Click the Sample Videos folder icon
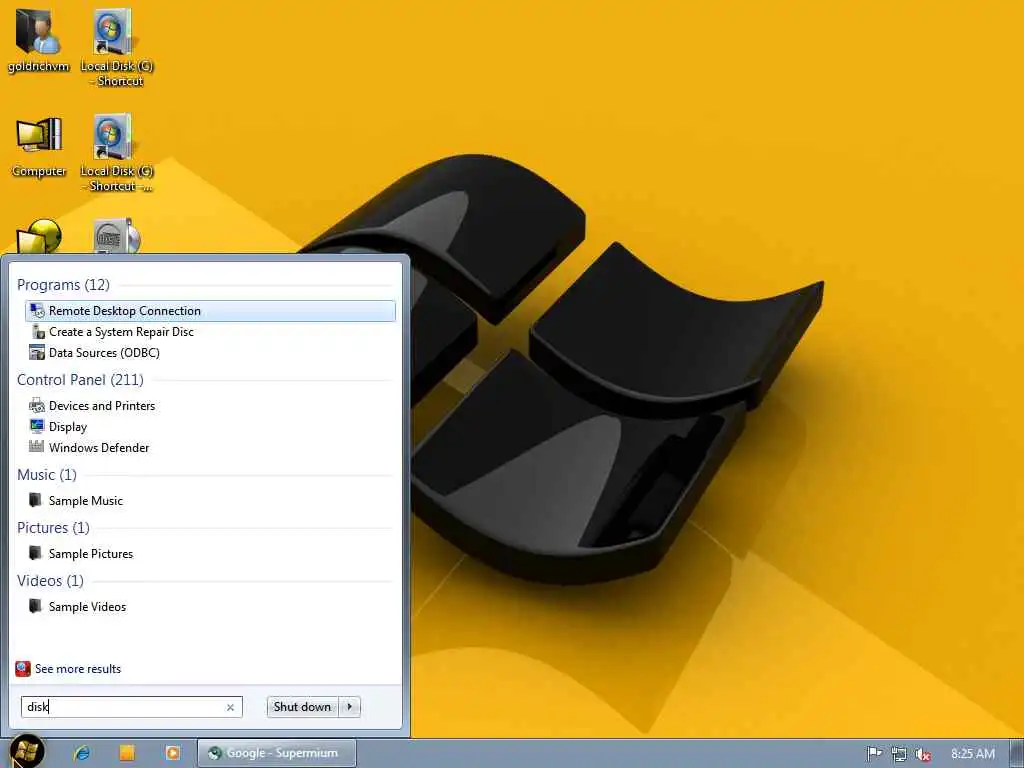Viewport: 1024px width, 768px height. click(x=36, y=606)
